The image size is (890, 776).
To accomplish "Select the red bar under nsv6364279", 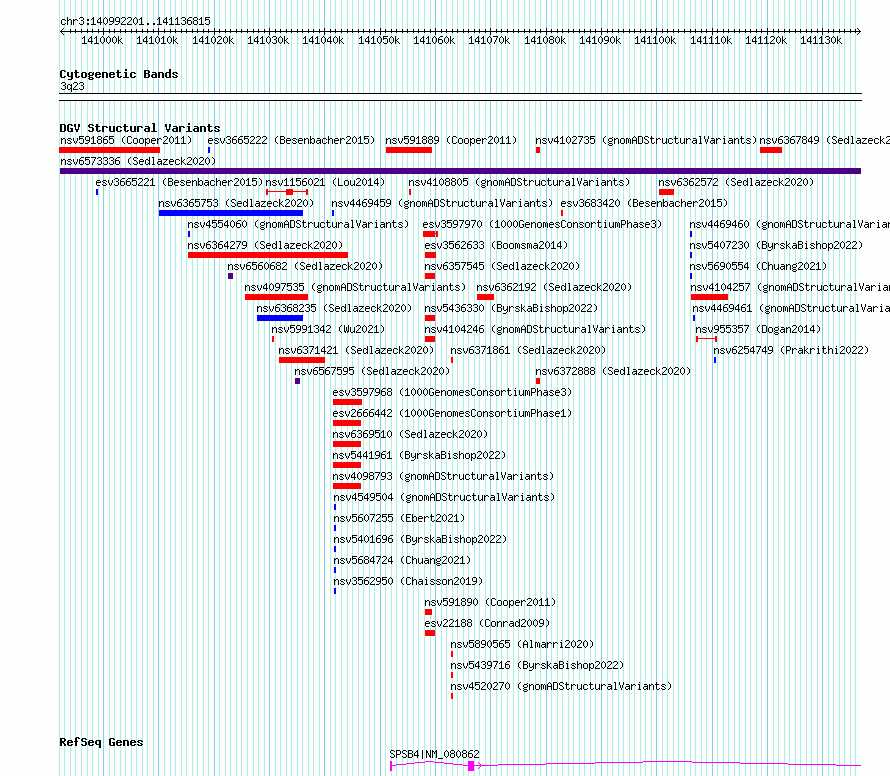I will pos(268,255).
